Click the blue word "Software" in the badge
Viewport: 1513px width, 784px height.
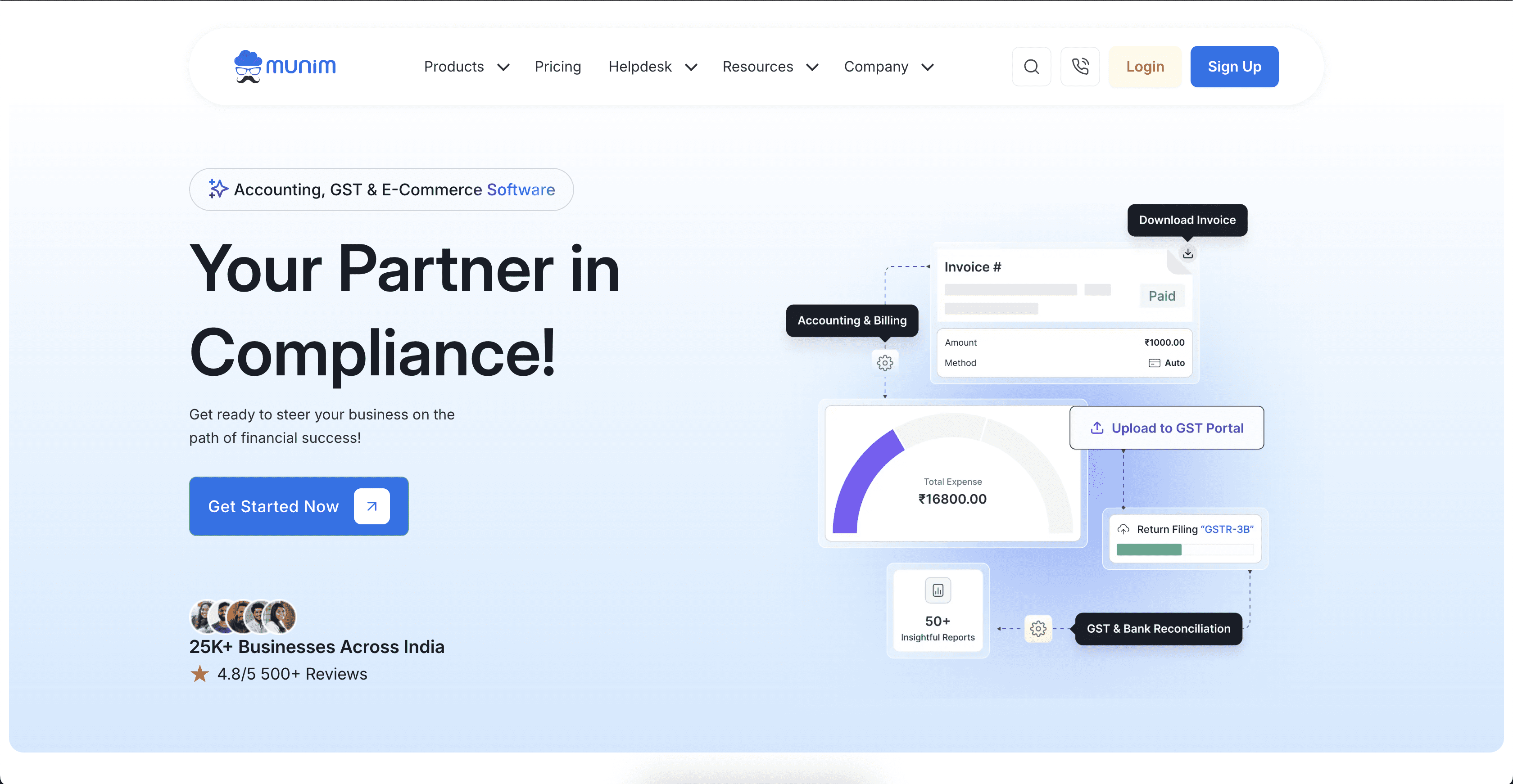[521, 189]
